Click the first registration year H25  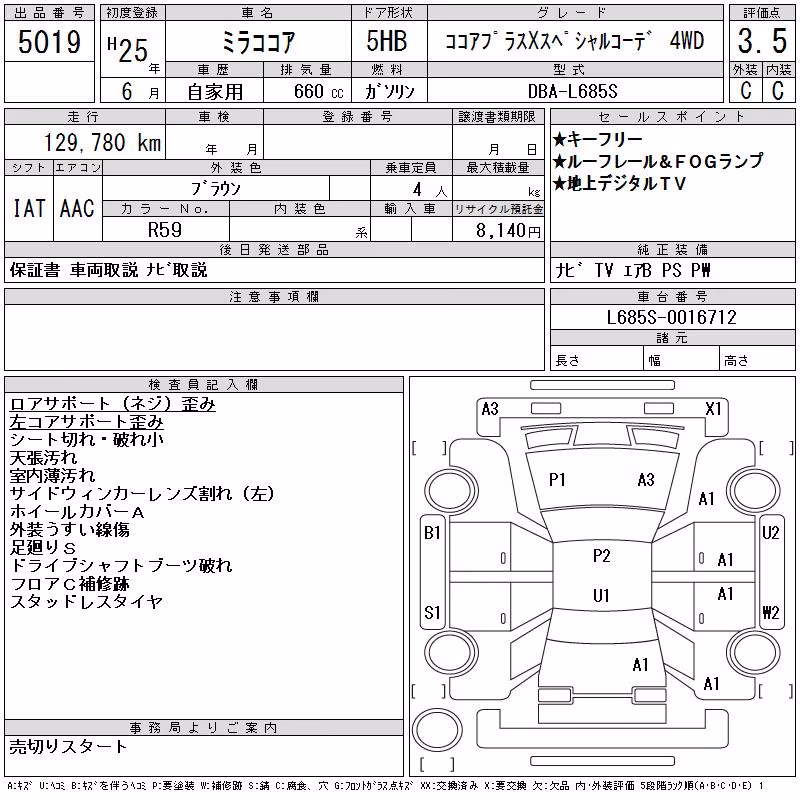click(128, 49)
